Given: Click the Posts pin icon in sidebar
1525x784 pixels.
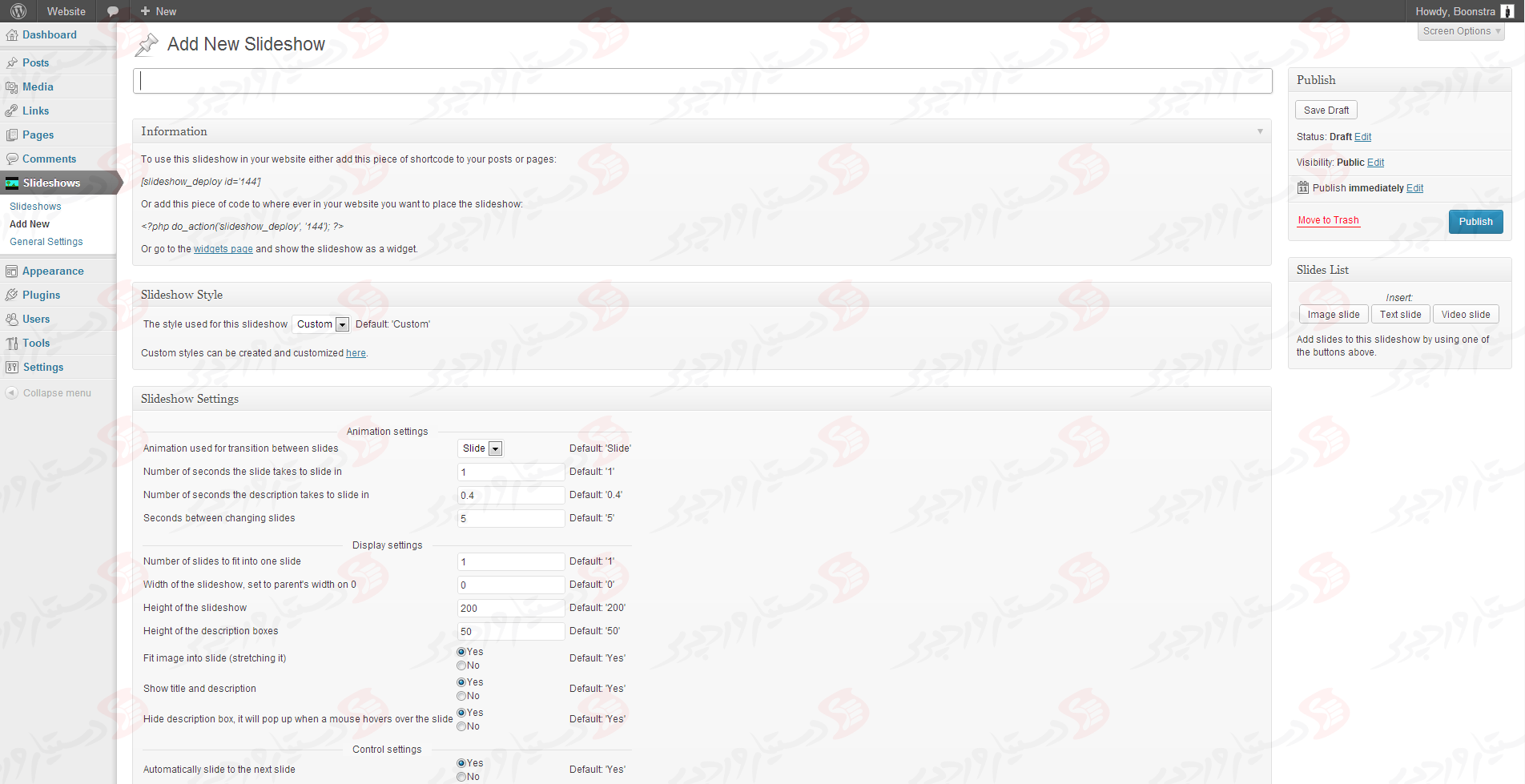Looking at the screenshot, I should pyautogui.click(x=11, y=63).
